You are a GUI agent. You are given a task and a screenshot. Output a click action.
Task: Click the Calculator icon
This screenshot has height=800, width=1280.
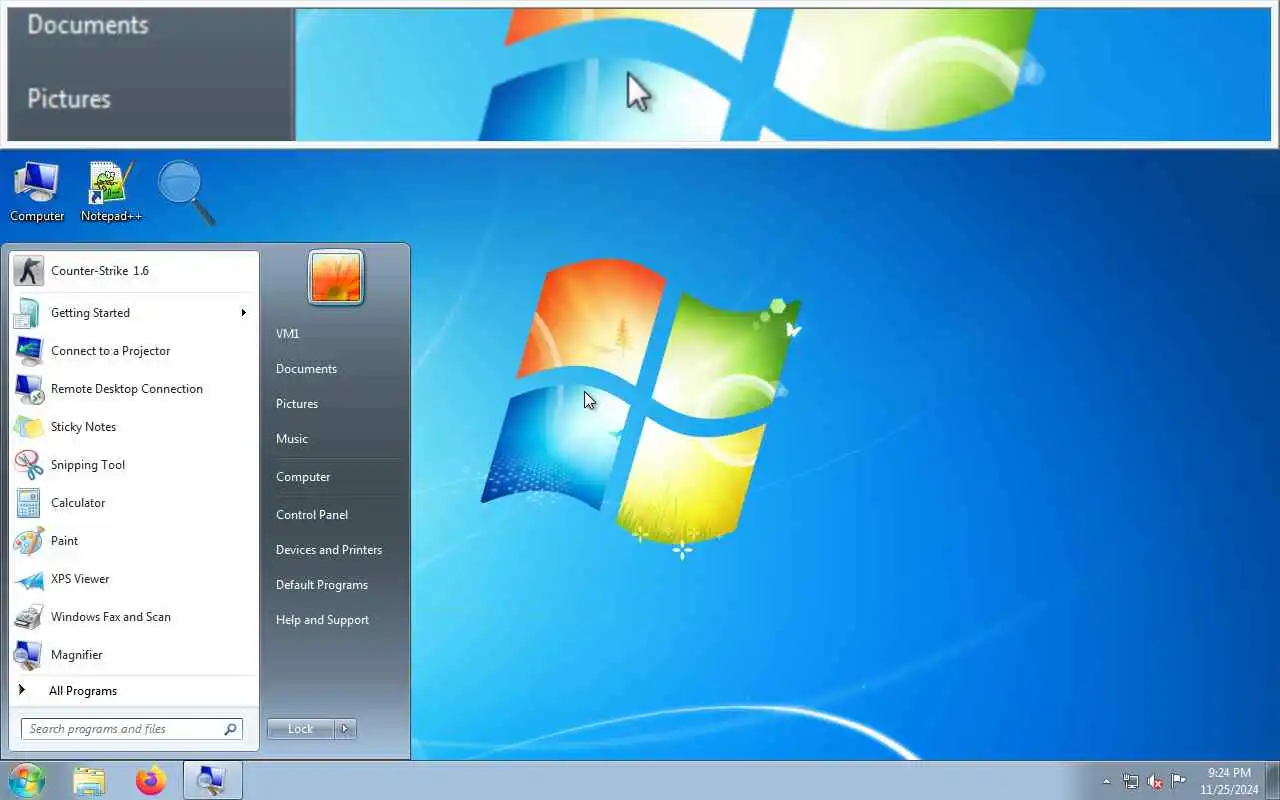point(28,503)
